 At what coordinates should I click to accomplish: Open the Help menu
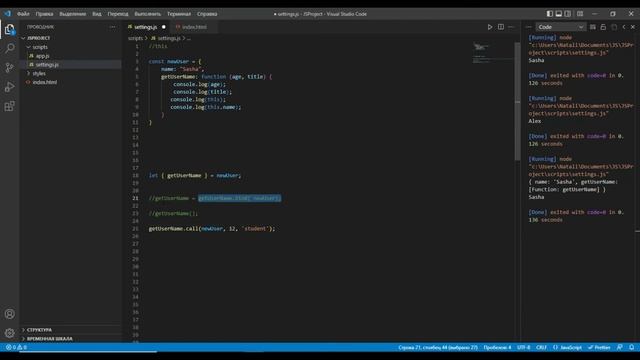pyautogui.click(x=207, y=14)
